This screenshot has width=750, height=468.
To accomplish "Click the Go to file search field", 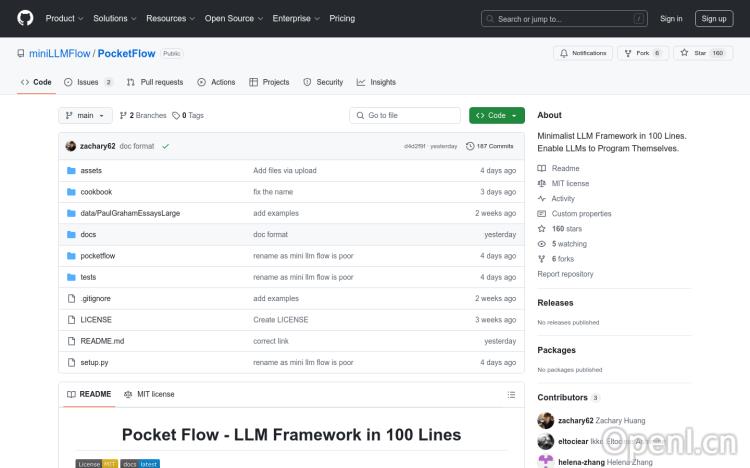I will (403, 115).
